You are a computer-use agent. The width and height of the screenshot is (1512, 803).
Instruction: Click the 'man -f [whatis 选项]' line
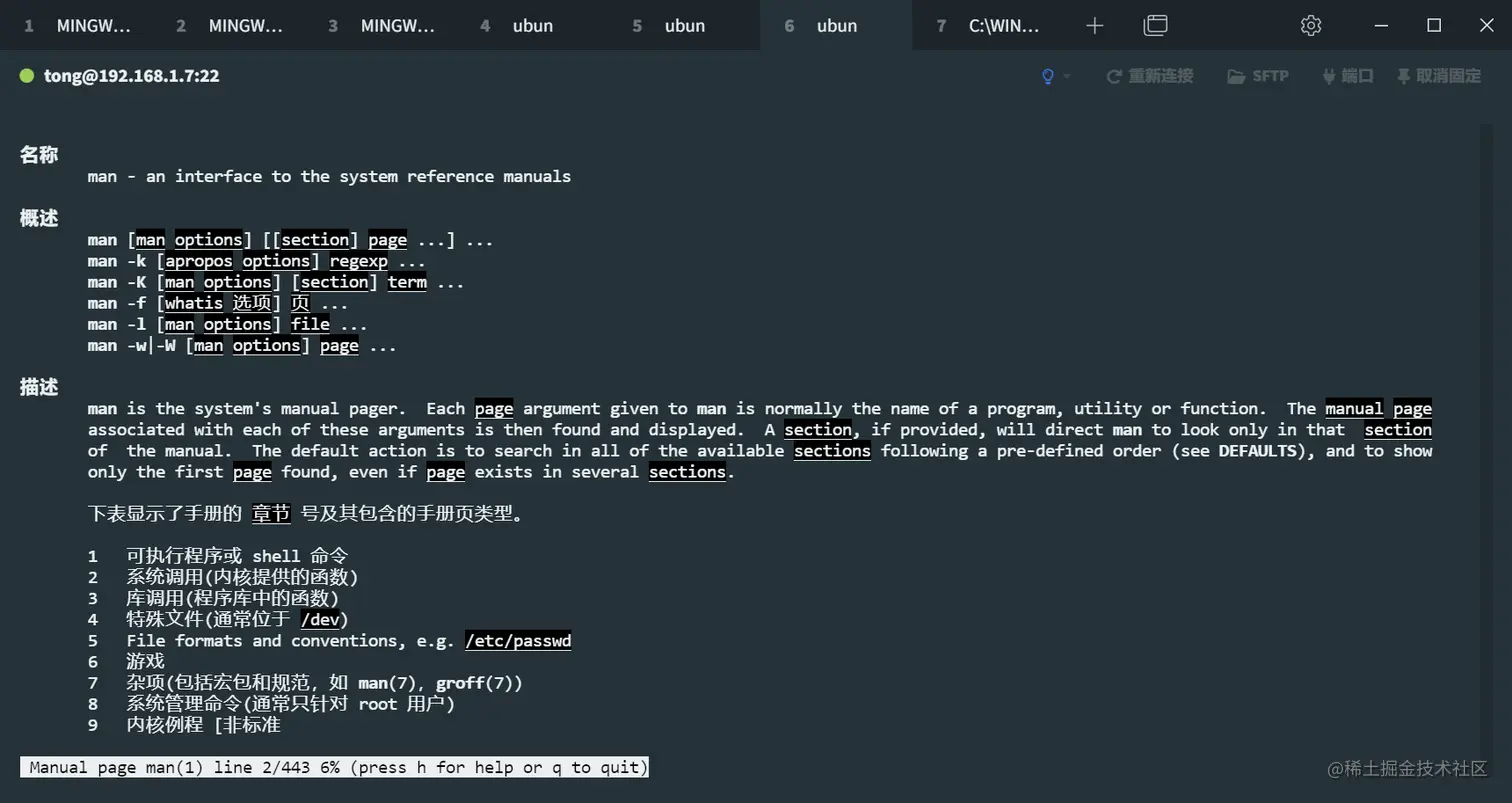pyautogui.click(x=218, y=303)
